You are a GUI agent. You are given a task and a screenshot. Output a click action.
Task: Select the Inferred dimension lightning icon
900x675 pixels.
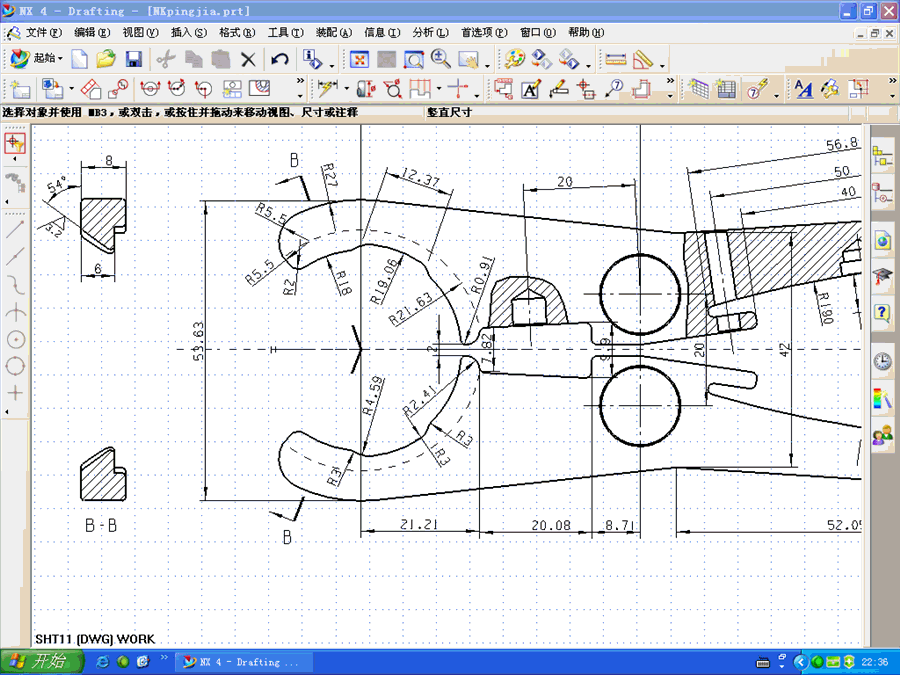pos(328,89)
